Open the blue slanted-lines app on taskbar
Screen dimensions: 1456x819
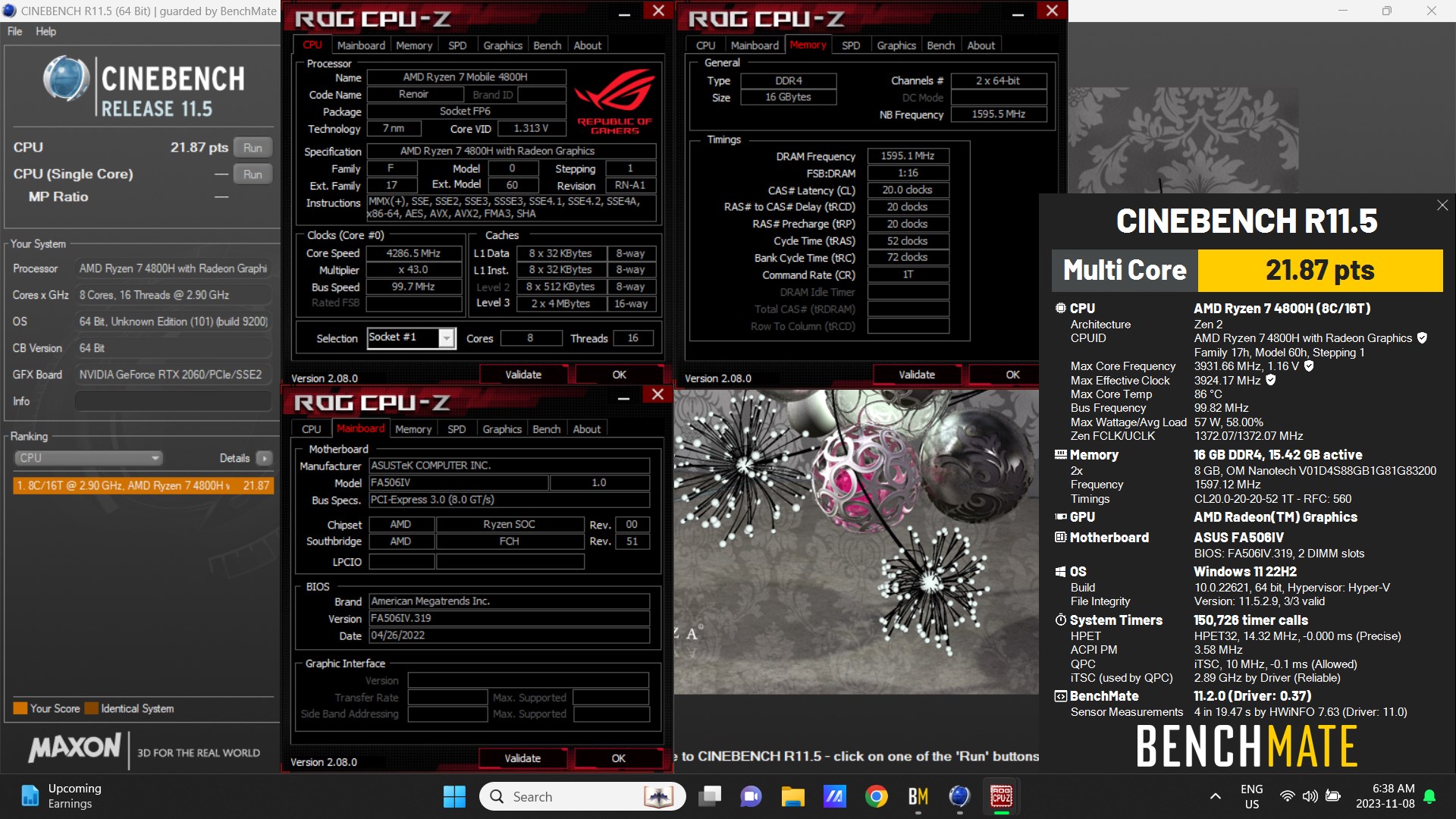(x=835, y=796)
